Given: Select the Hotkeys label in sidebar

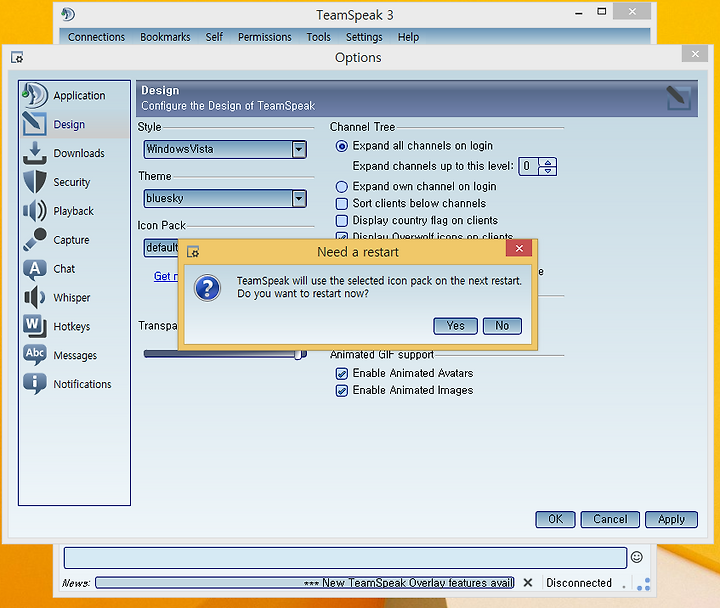Looking at the screenshot, I should 72,327.
